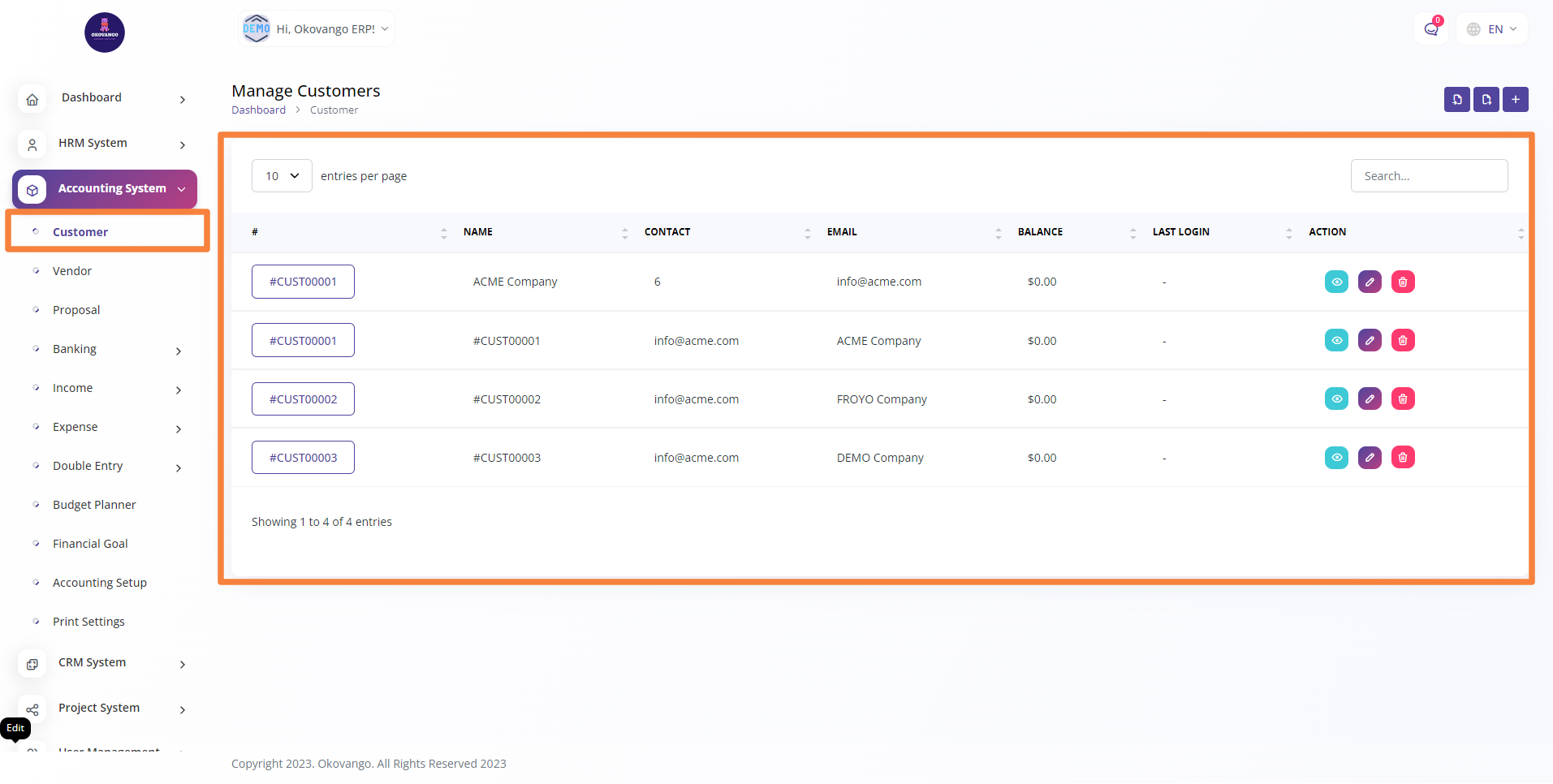Screen dimensions: 1553x784
Task: Click the Search input field
Action: tap(1429, 176)
